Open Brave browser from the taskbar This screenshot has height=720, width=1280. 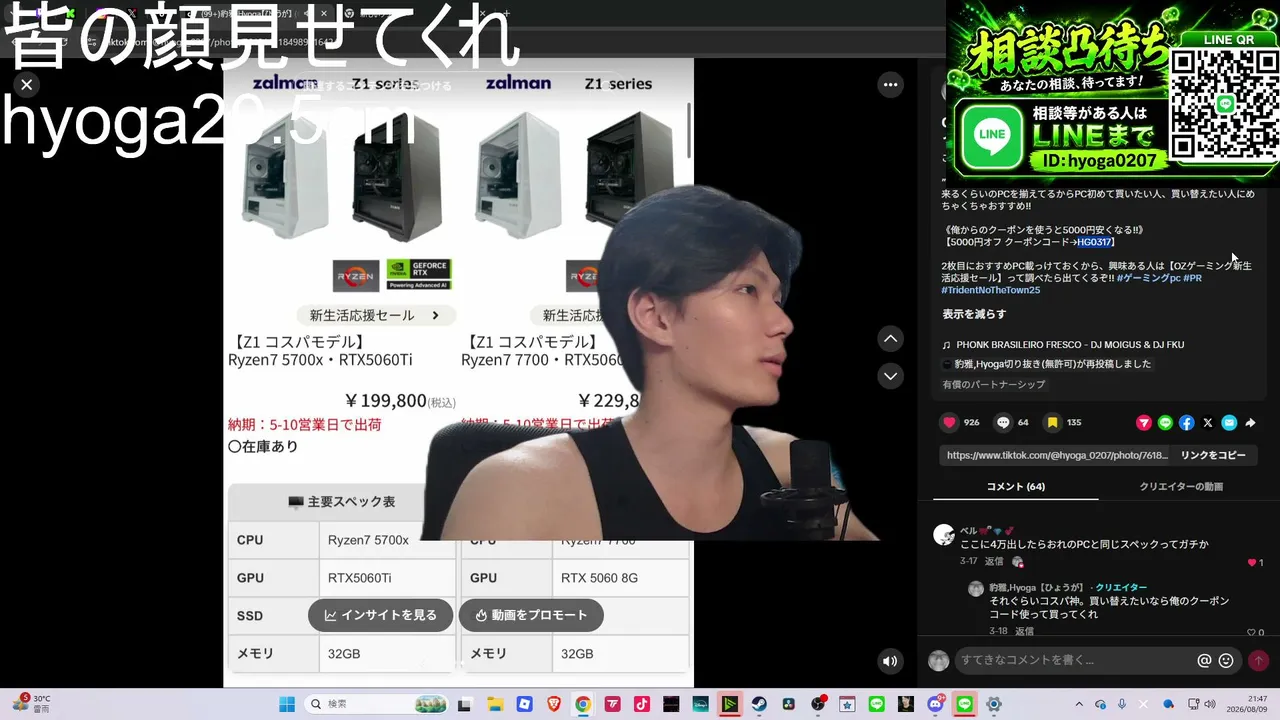pos(554,704)
